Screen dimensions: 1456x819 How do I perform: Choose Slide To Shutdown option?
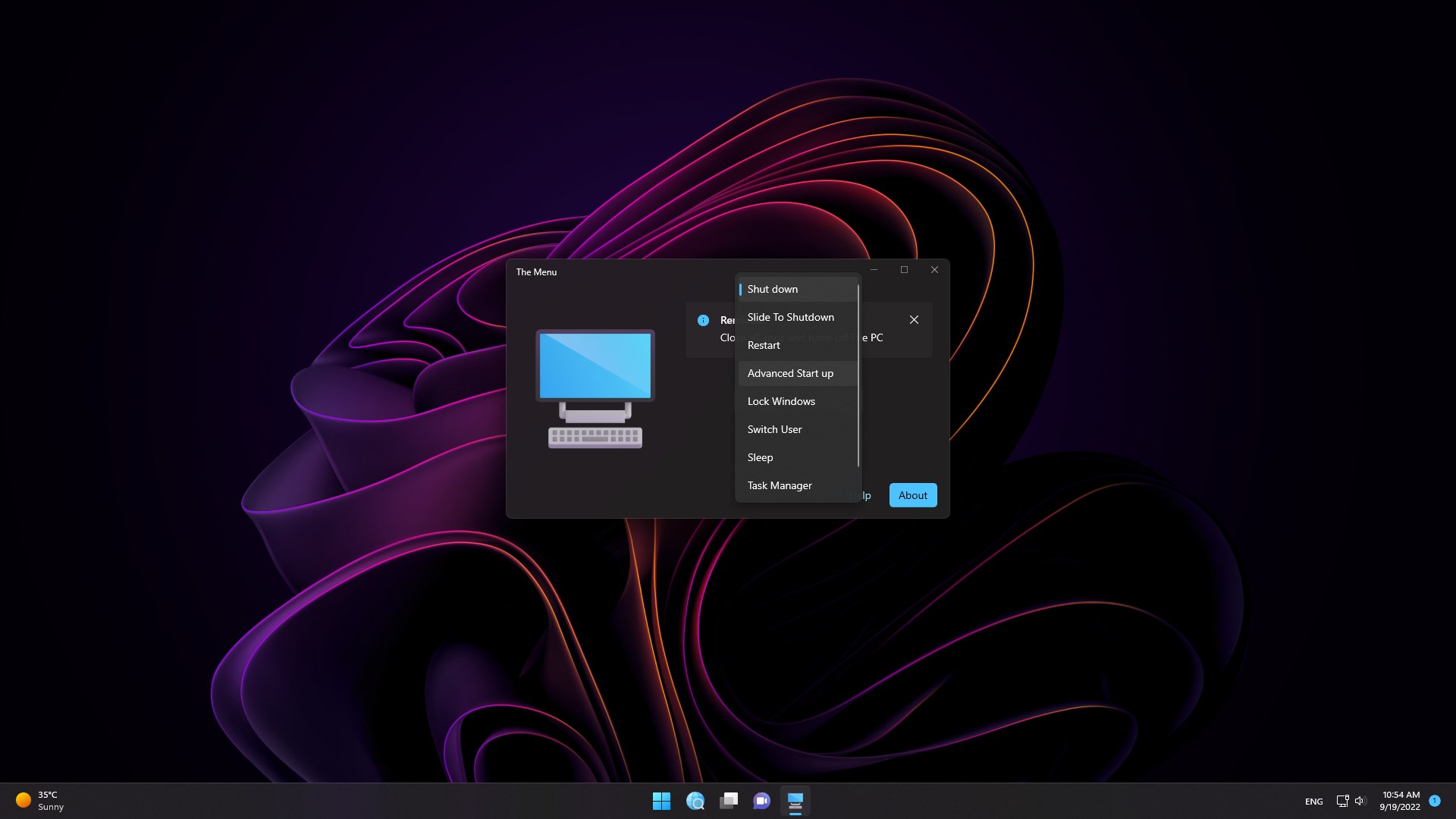pyautogui.click(x=798, y=317)
